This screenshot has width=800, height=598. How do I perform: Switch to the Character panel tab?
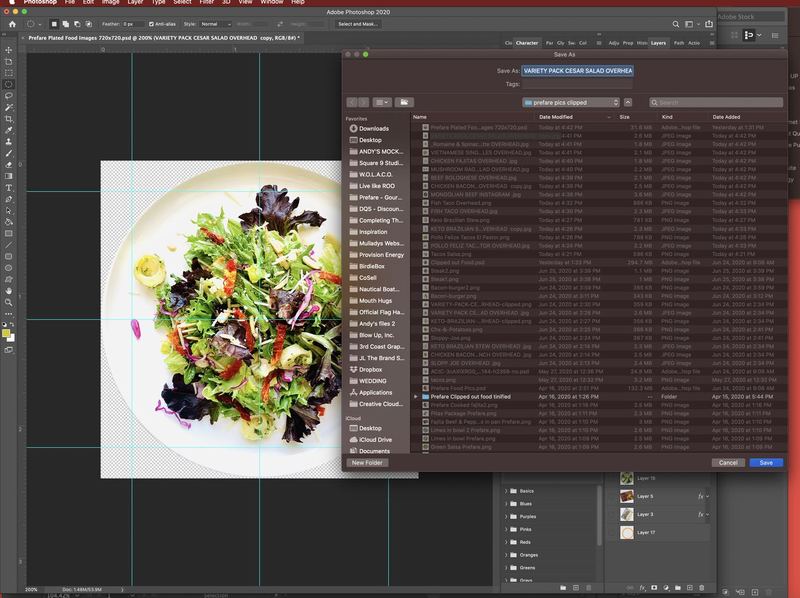527,43
